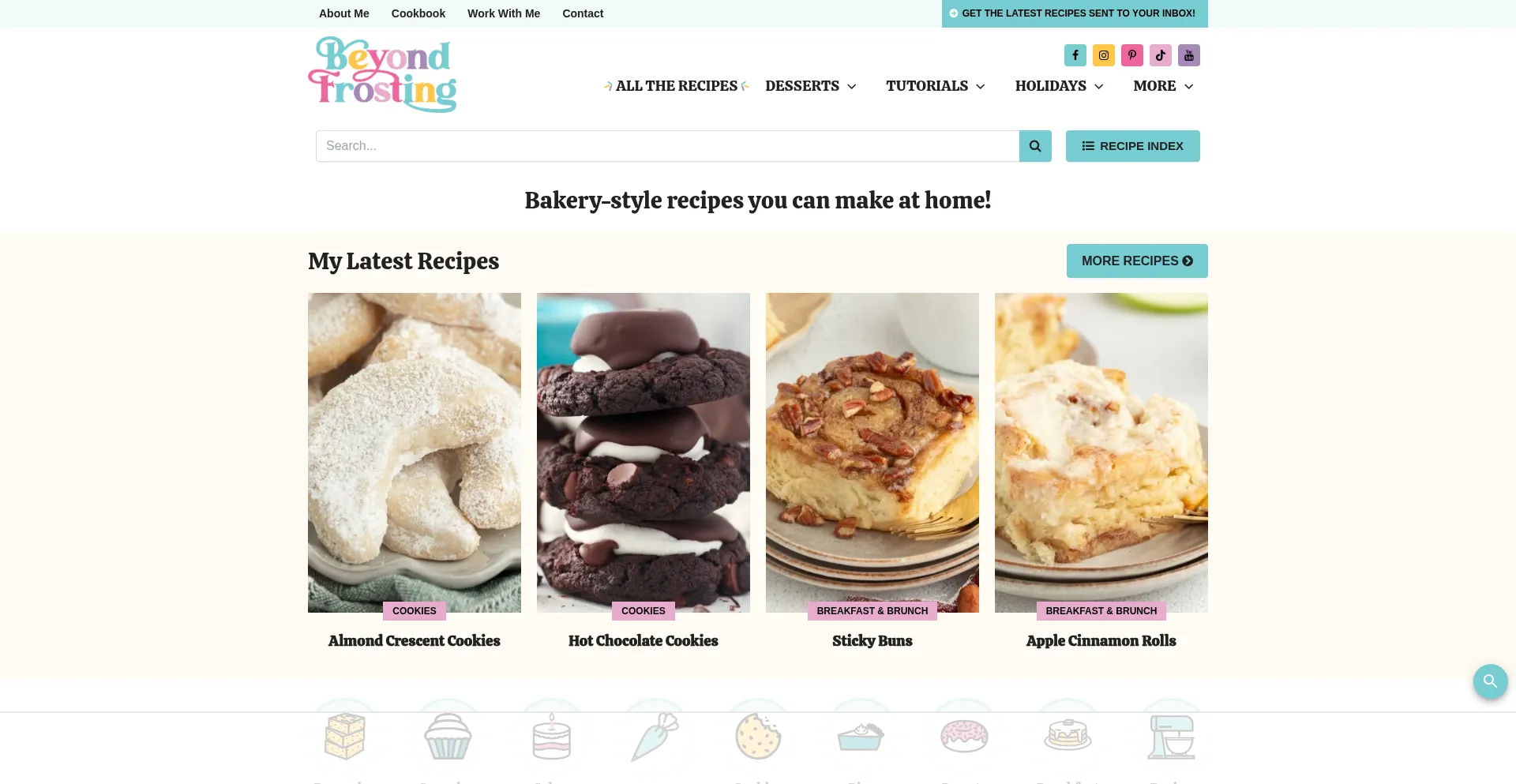Open the YouTube social icon
This screenshot has height=784, width=1516.
point(1188,55)
